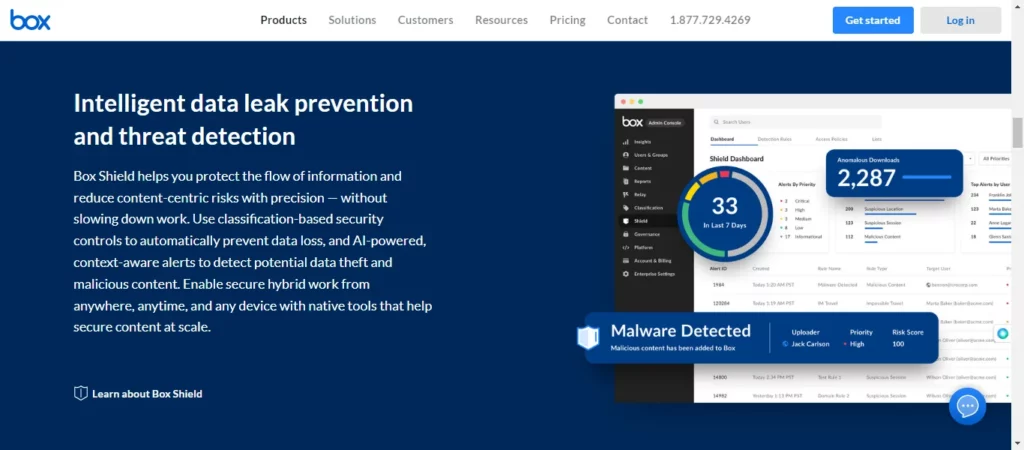Screen dimensions: 1024x450
Task: Click the Relay icon in Admin Console sidebar
Action: 626,195
